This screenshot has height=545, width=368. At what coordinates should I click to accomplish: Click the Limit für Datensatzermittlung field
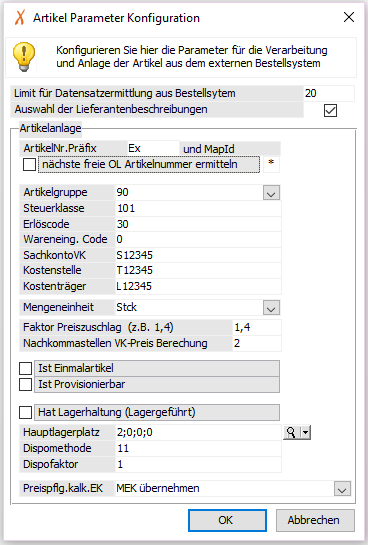(x=329, y=93)
